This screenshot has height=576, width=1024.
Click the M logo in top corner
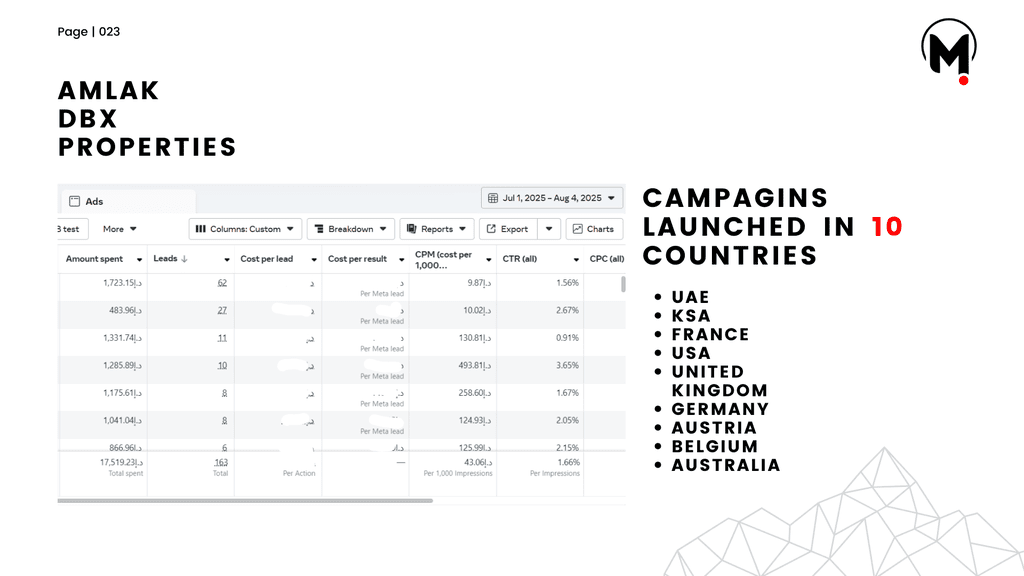click(949, 51)
